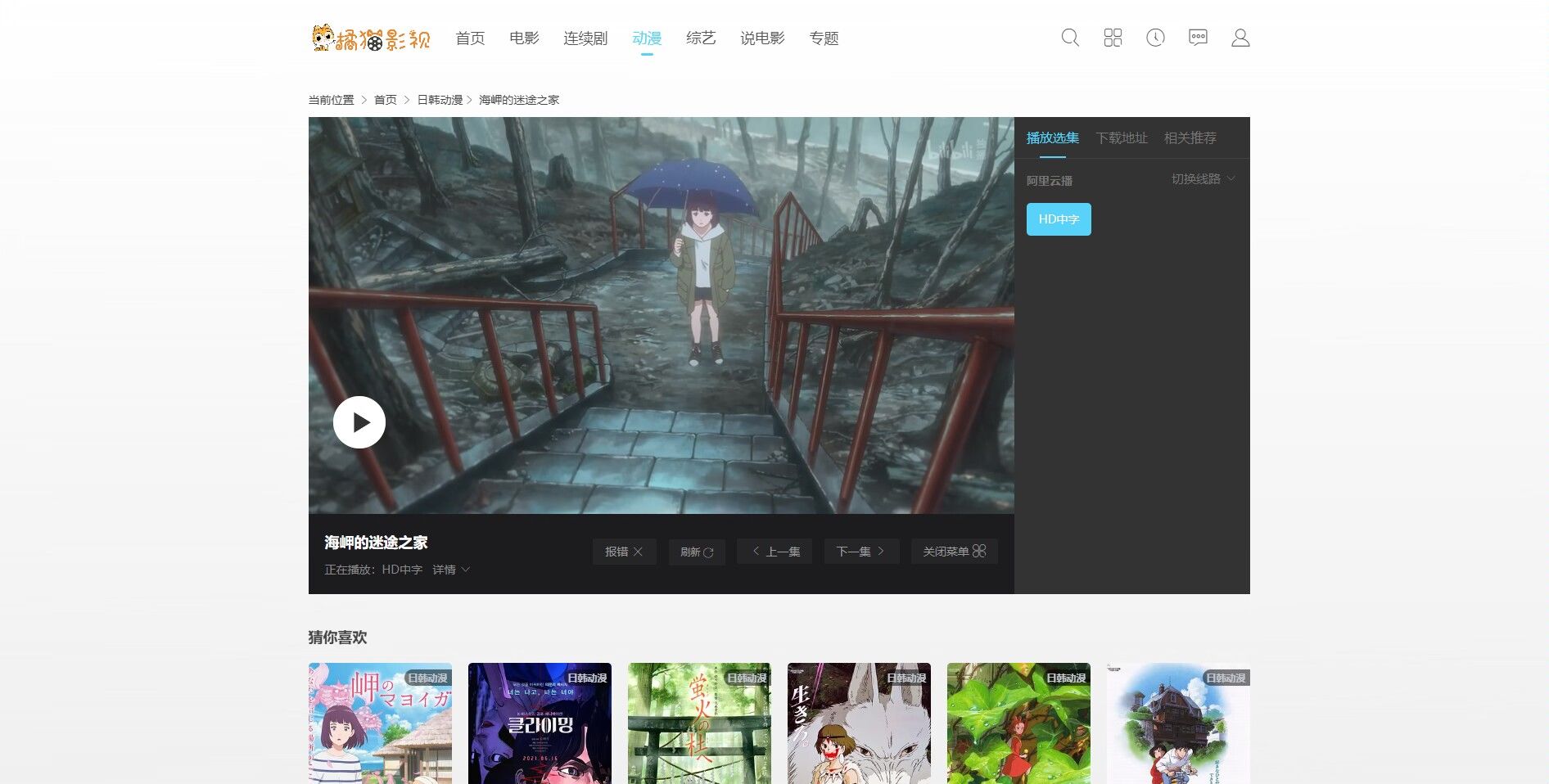This screenshot has width=1549, height=784.
Task: Play the video with the round play button
Action: pos(359,422)
